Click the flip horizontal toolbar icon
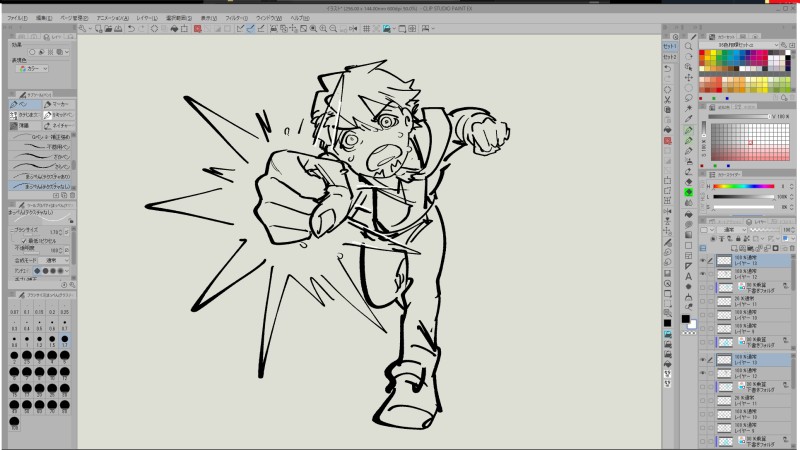This screenshot has height=450, width=800. click(x=353, y=29)
